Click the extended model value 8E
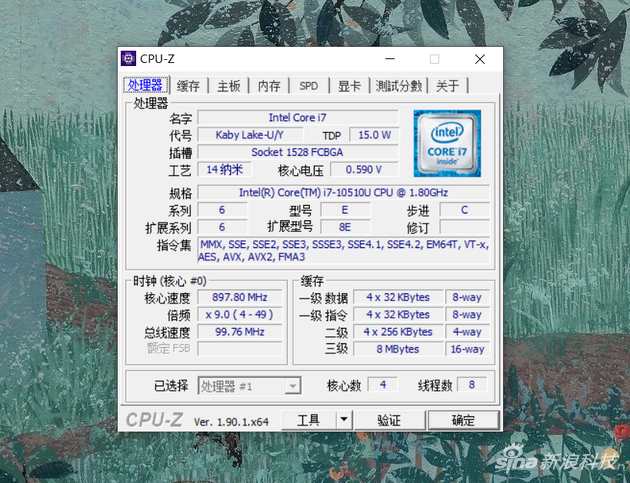Image resolution: width=630 pixels, height=483 pixels. 345,227
